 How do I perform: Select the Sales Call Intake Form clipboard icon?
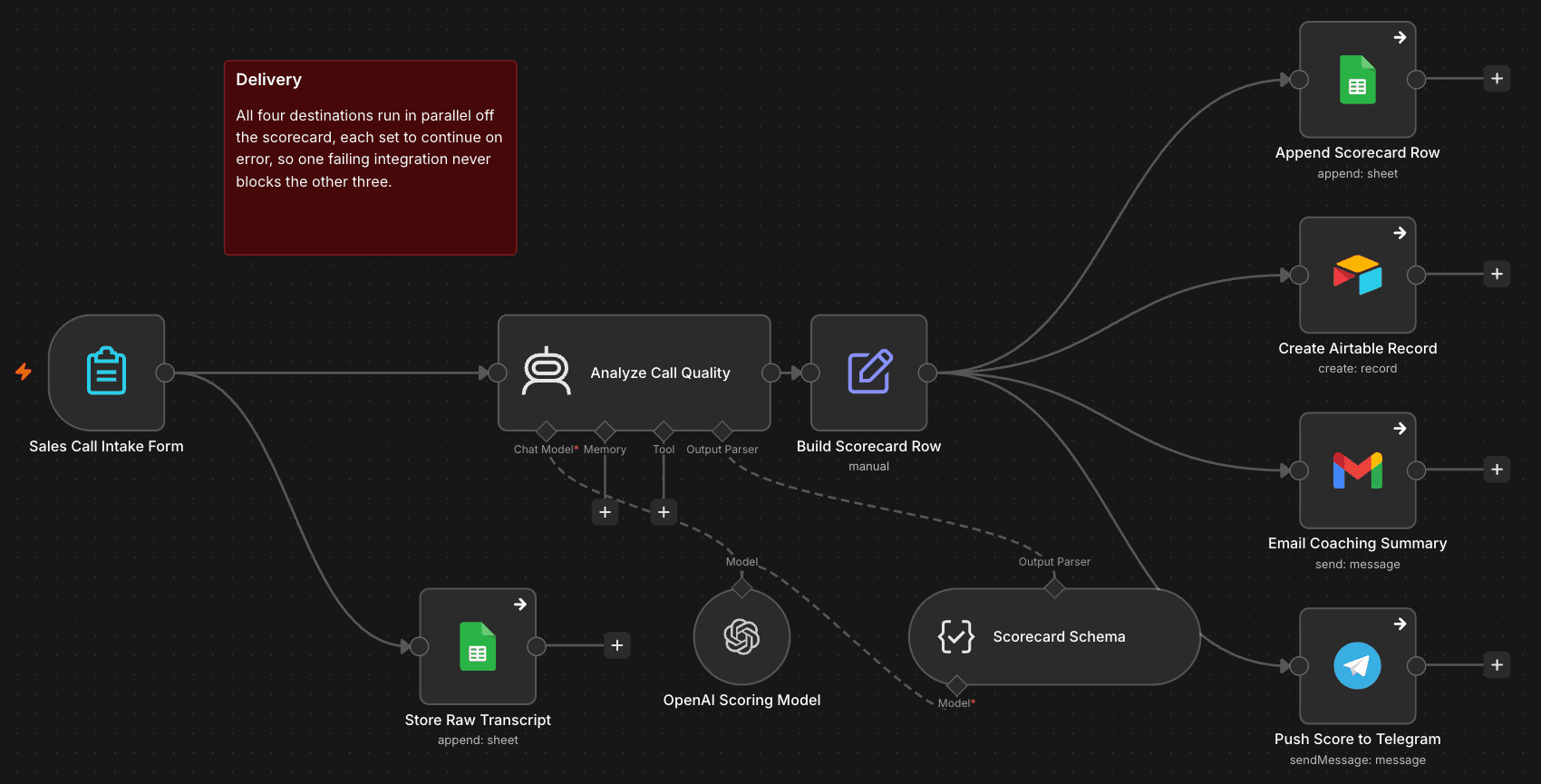106,372
